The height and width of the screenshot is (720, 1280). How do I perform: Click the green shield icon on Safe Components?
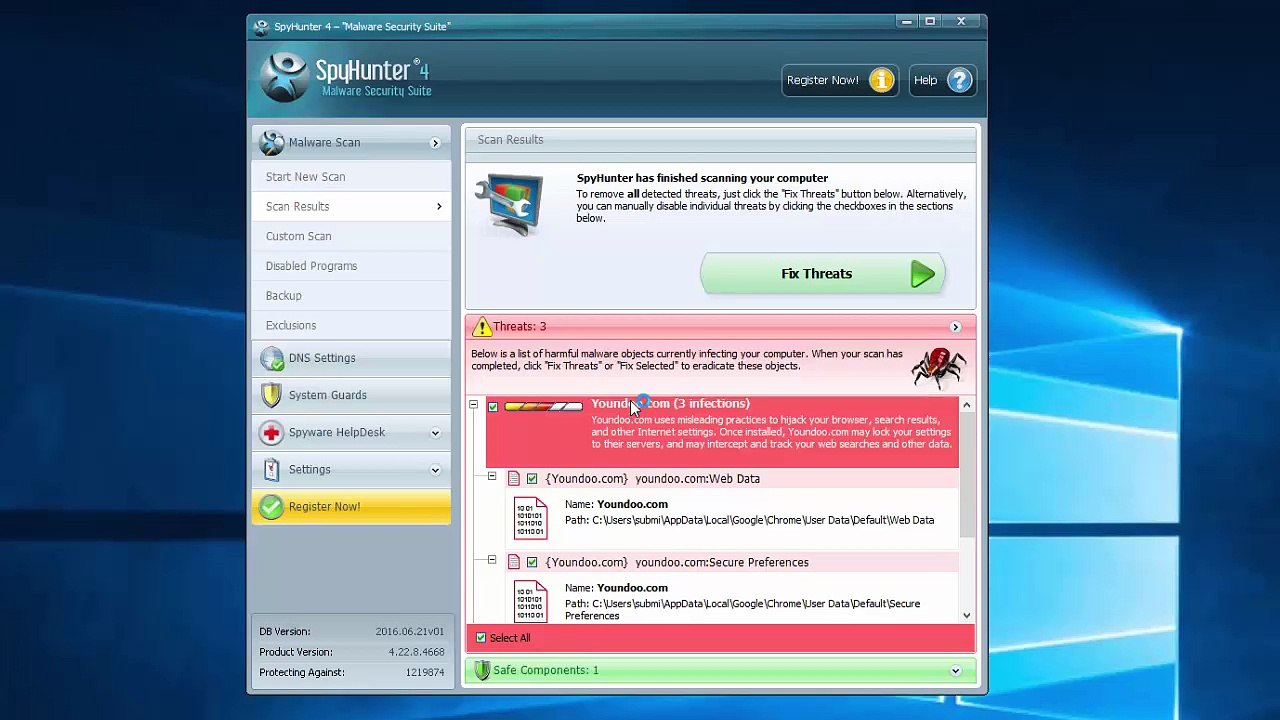[482, 670]
